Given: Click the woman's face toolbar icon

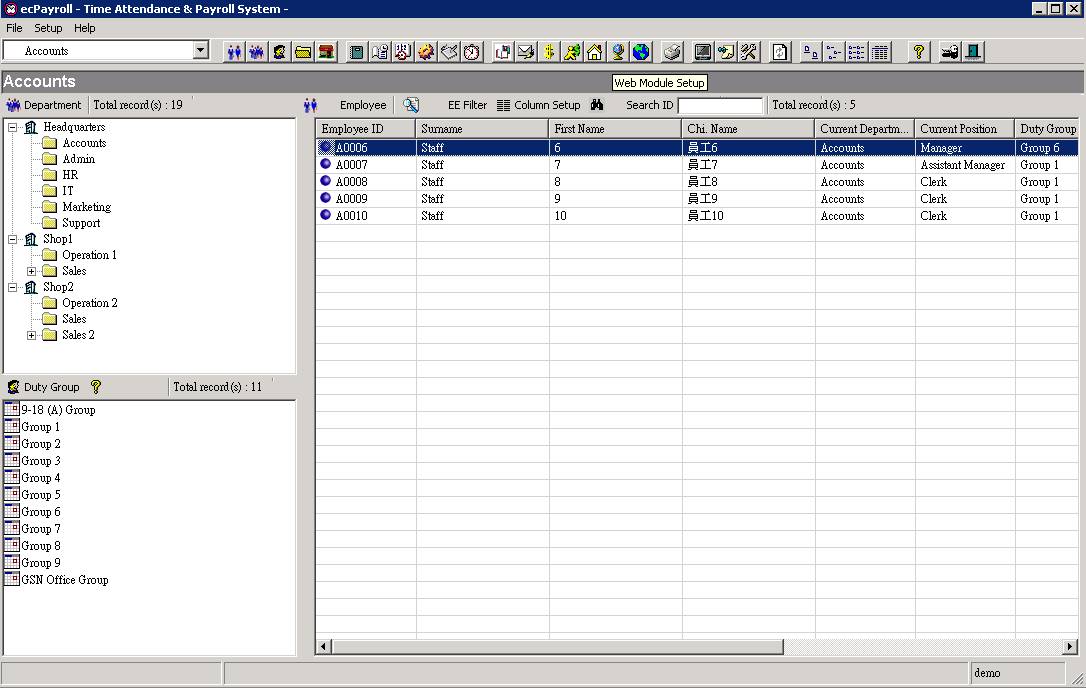Looking at the screenshot, I should [280, 52].
